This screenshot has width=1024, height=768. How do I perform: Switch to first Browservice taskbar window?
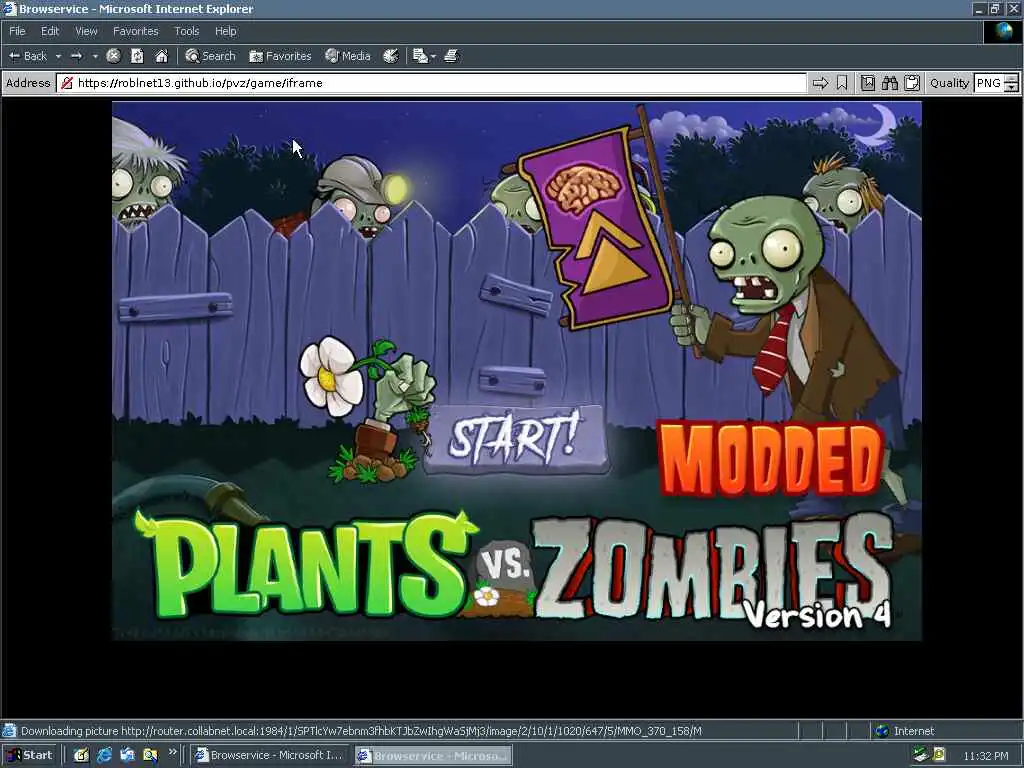click(270, 756)
